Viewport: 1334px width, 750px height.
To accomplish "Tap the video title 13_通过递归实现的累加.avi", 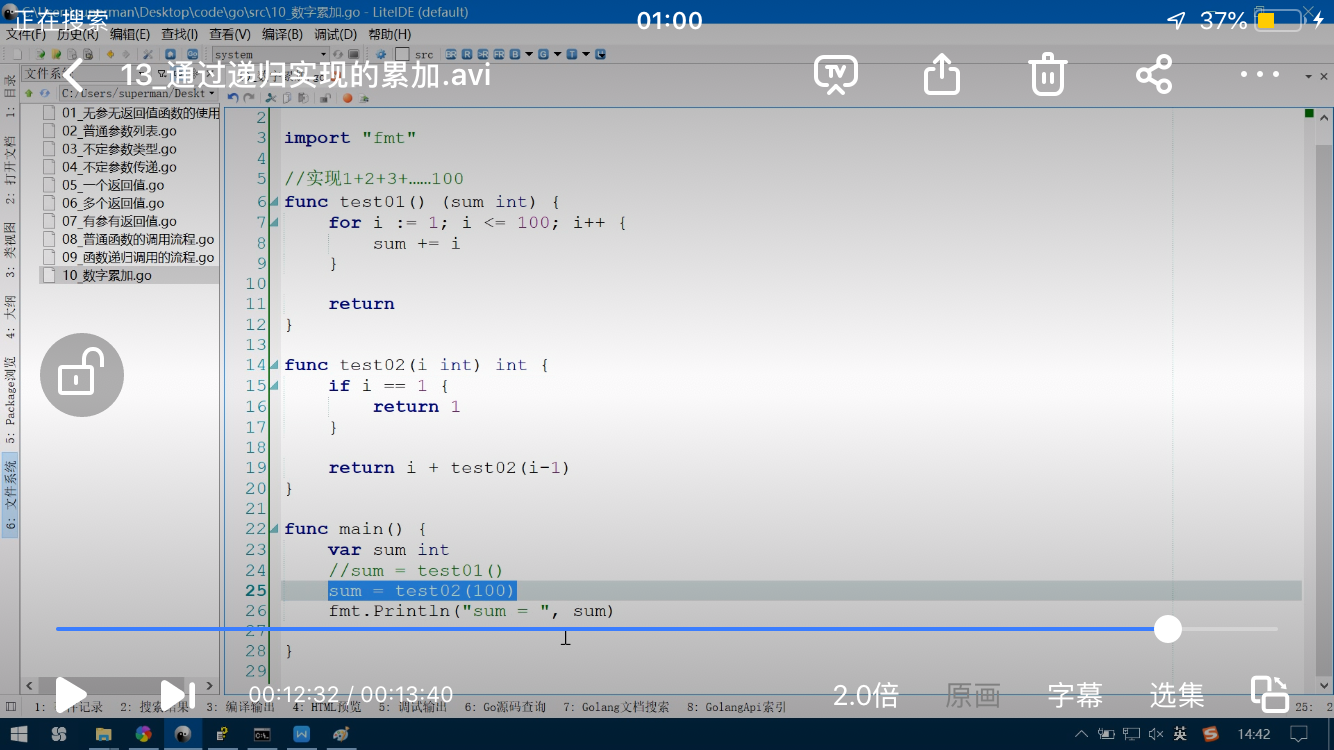I will pos(306,75).
